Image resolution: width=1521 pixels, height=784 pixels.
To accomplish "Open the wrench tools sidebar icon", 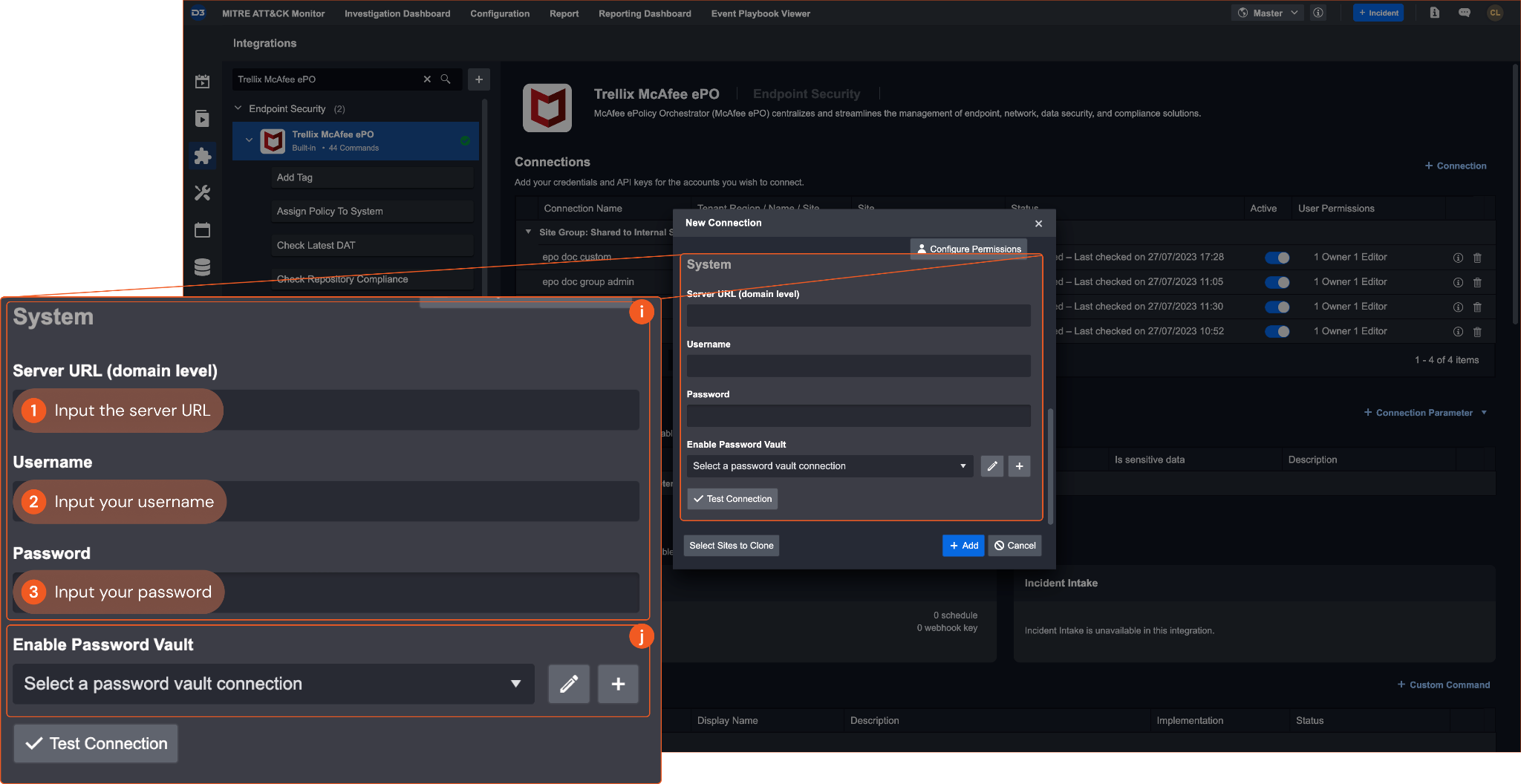I will [x=202, y=193].
